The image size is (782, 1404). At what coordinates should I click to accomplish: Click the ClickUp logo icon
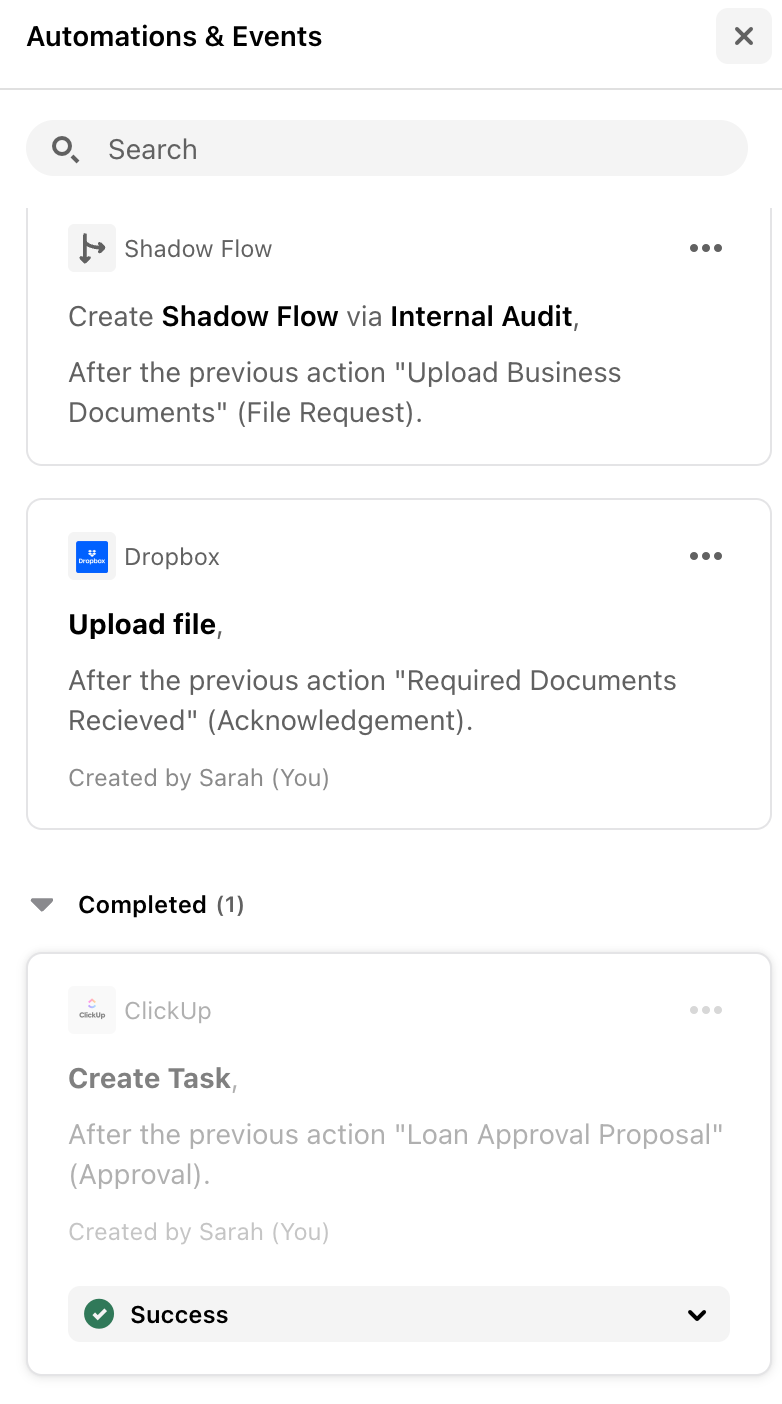click(92, 1010)
